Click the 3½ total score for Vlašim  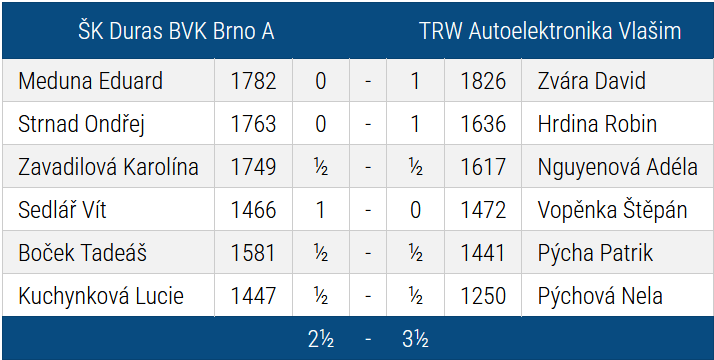415,339
